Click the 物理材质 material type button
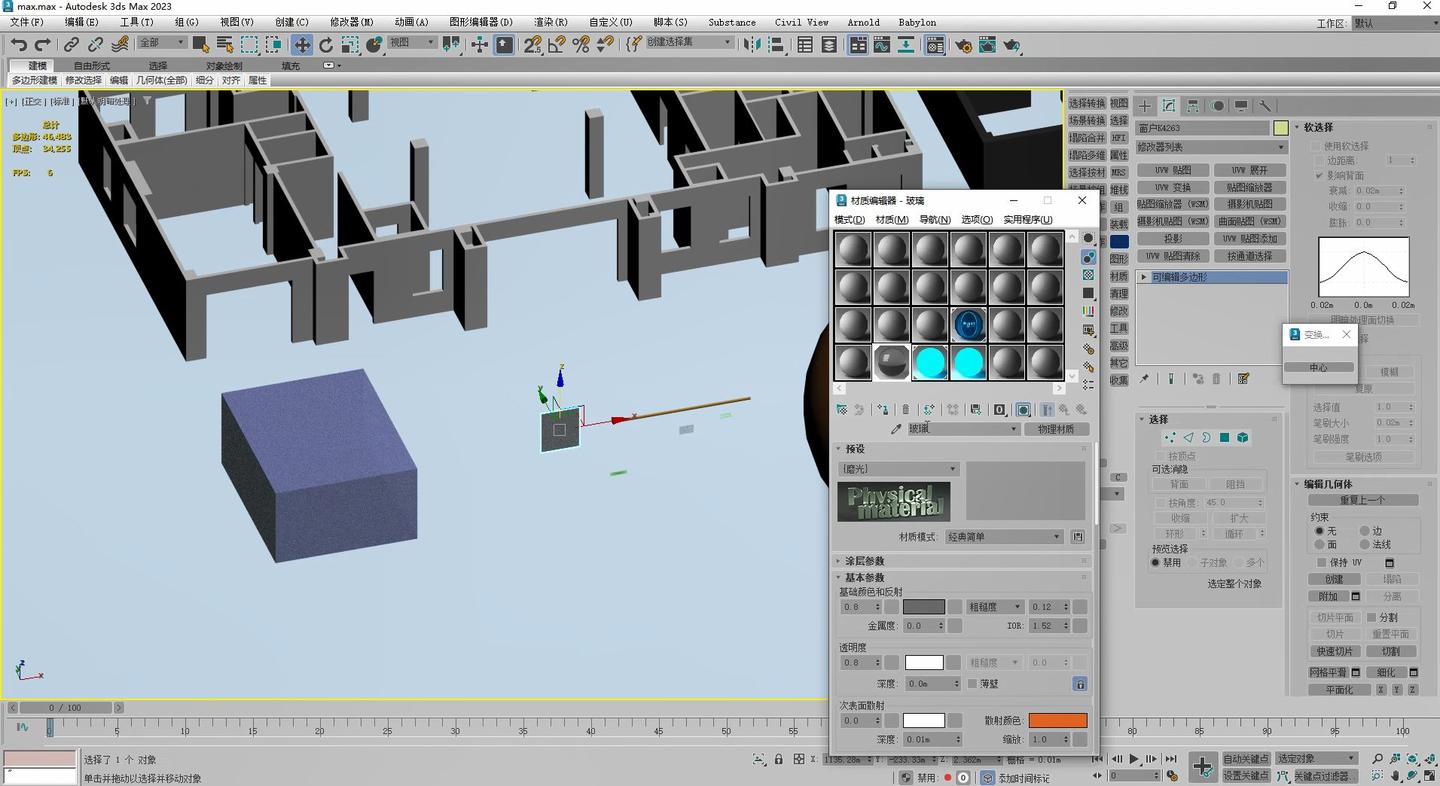Viewport: 1440px width, 786px height. tap(1056, 429)
